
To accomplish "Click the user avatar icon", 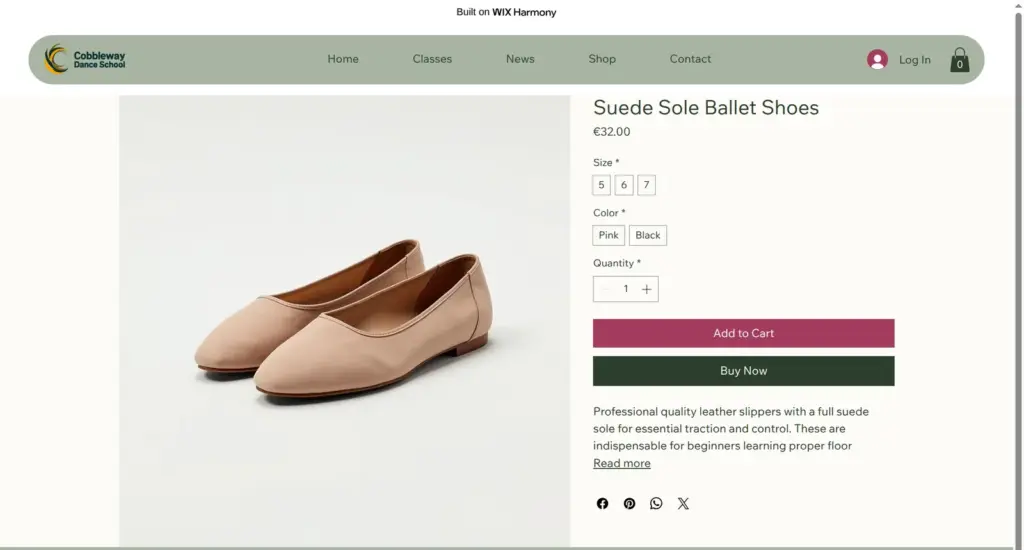I will (x=877, y=59).
